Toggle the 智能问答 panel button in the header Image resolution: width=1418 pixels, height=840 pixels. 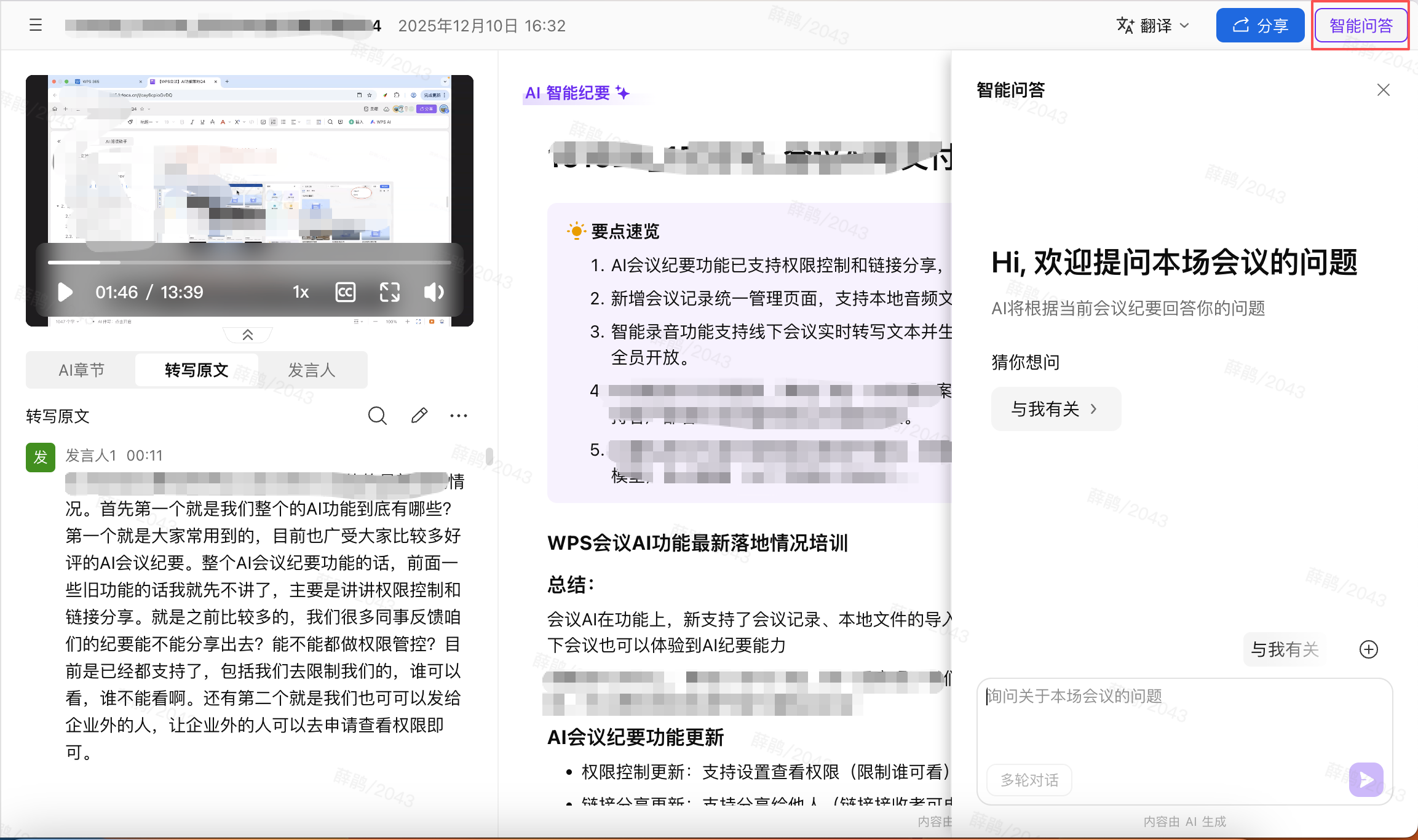tap(1361, 25)
